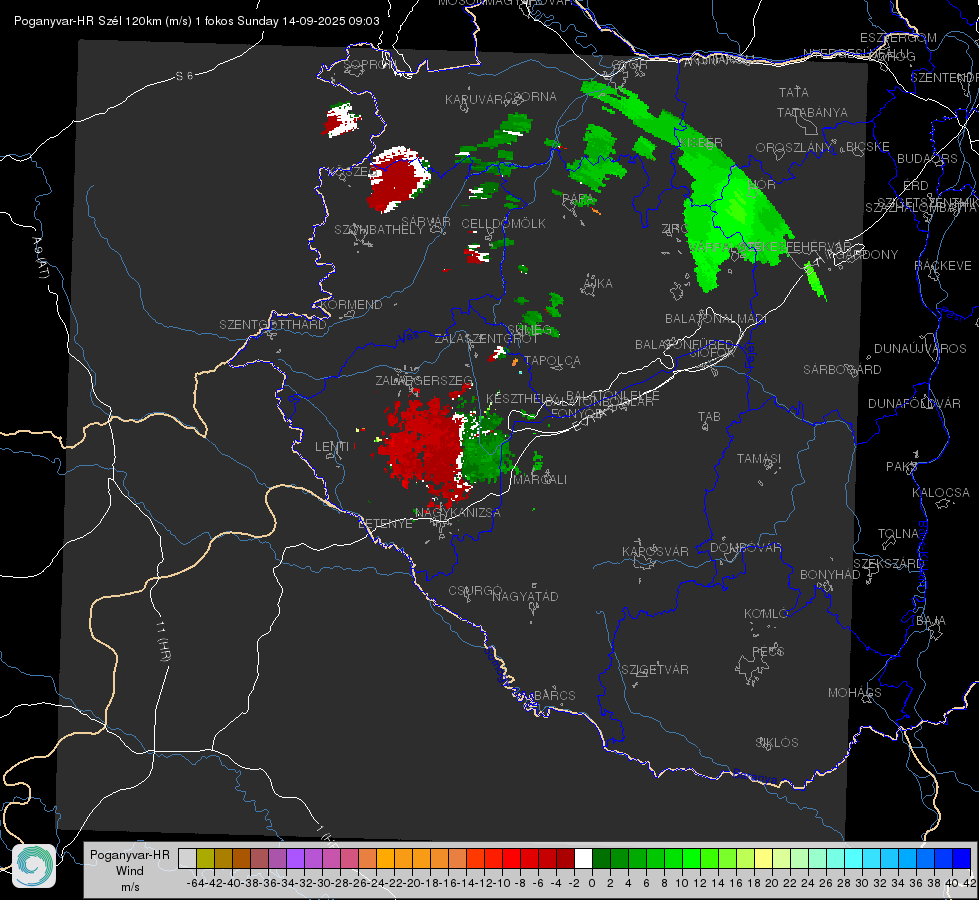Click the TATABANYA city label
The width and height of the screenshot is (979, 900).
pyautogui.click(x=812, y=112)
